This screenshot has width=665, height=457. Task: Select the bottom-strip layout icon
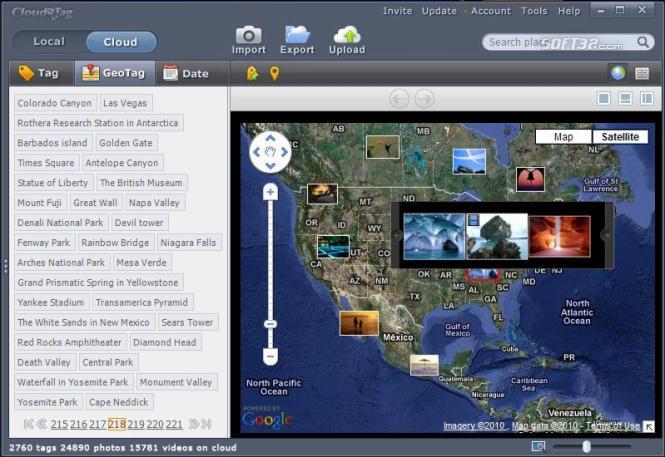coord(625,98)
